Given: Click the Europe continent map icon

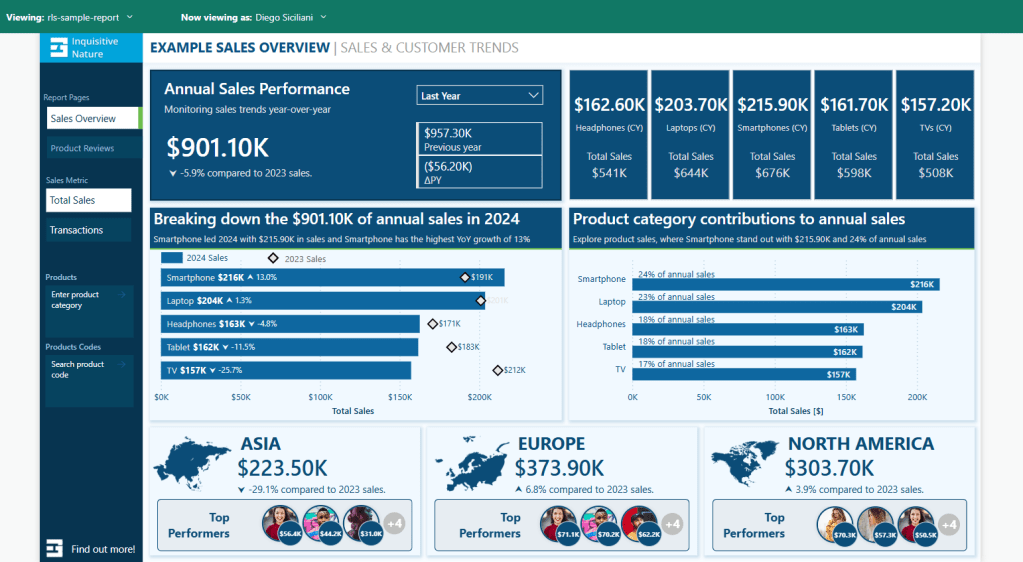Looking at the screenshot, I should (x=470, y=464).
